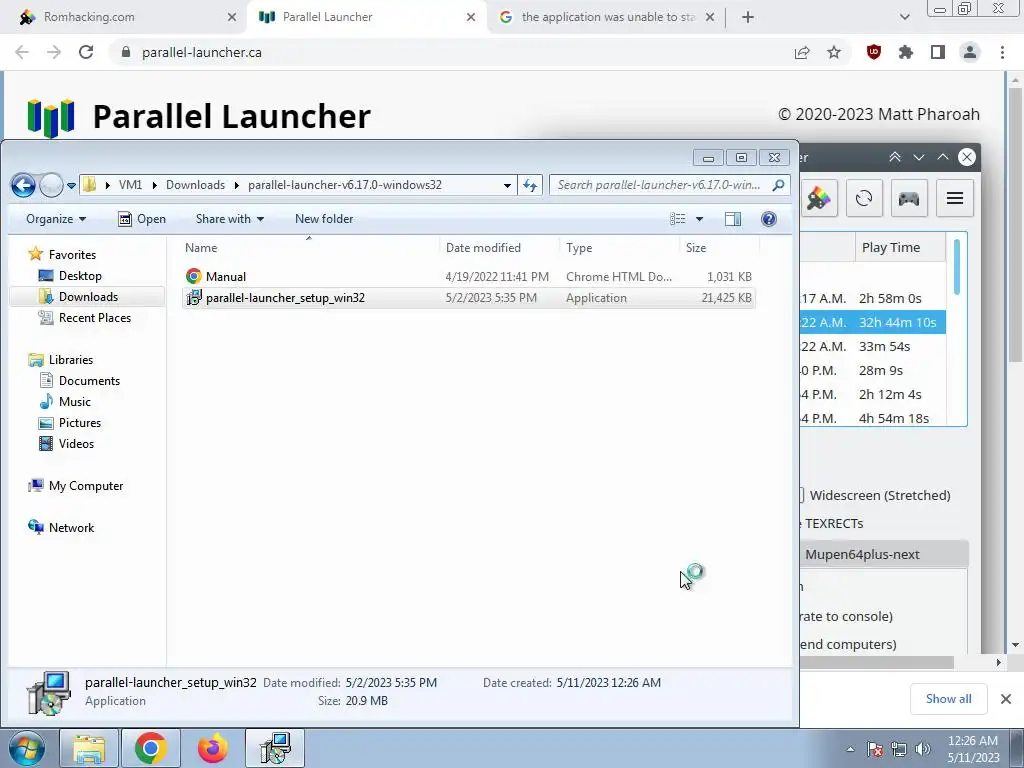Select the Manual Chrome HTML file
This screenshot has width=1024, height=768.
468,276
